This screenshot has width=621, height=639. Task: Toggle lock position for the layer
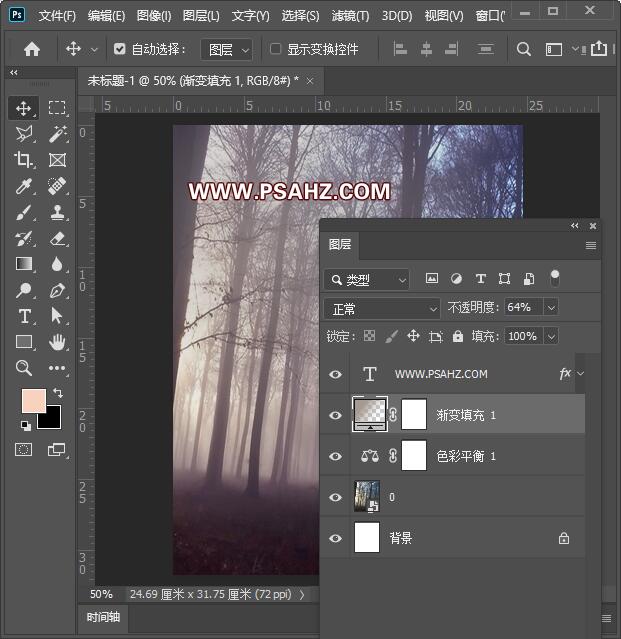click(x=413, y=336)
